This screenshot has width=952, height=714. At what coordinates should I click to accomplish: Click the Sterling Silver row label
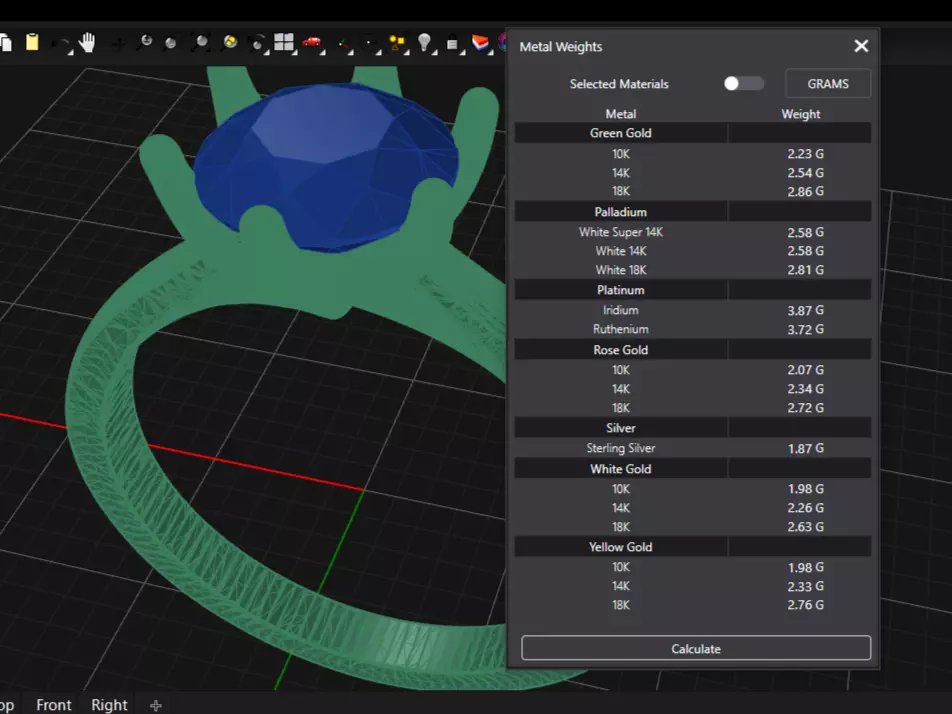point(620,448)
